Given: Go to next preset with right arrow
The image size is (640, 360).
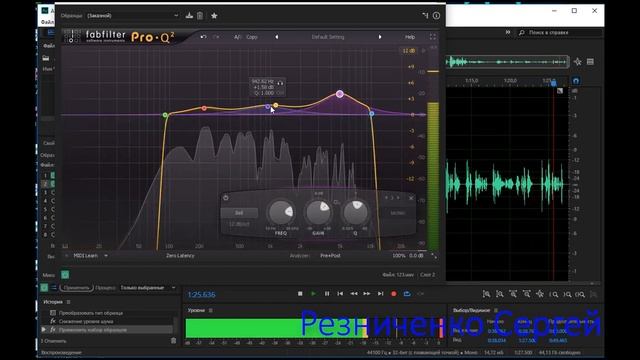Looking at the screenshot, I should [380, 37].
